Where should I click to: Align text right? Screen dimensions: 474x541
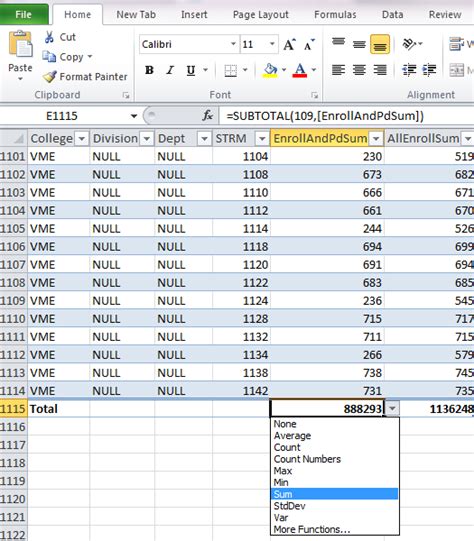[380, 70]
